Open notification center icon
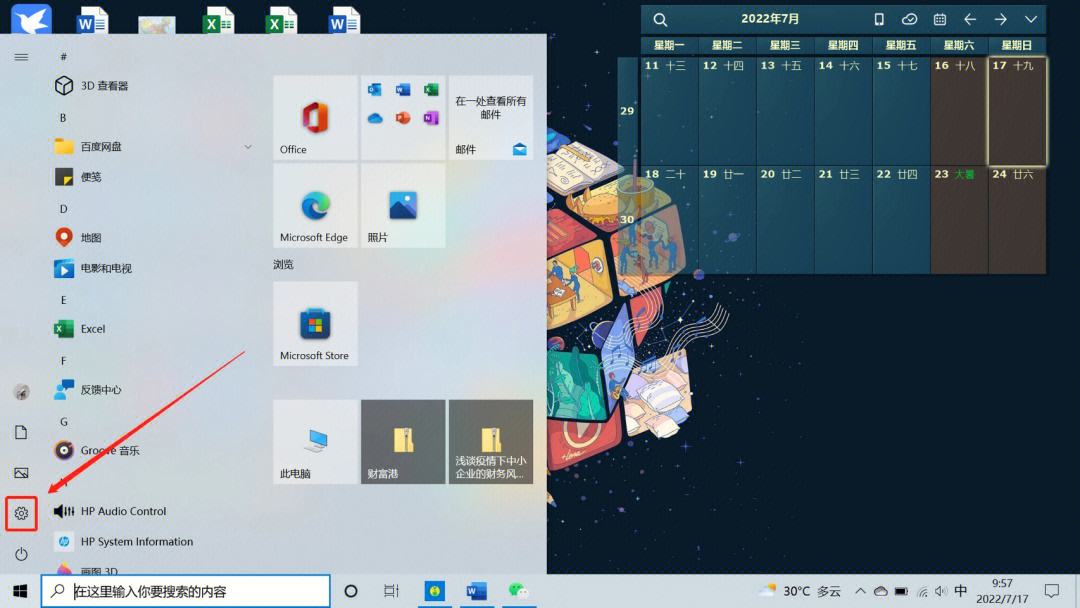The width and height of the screenshot is (1080, 608). coord(1052,591)
